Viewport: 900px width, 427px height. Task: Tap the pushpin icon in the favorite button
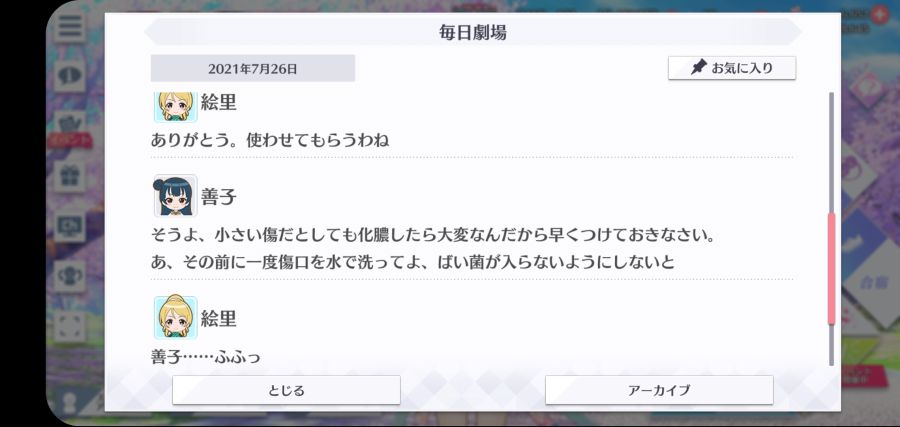click(699, 68)
